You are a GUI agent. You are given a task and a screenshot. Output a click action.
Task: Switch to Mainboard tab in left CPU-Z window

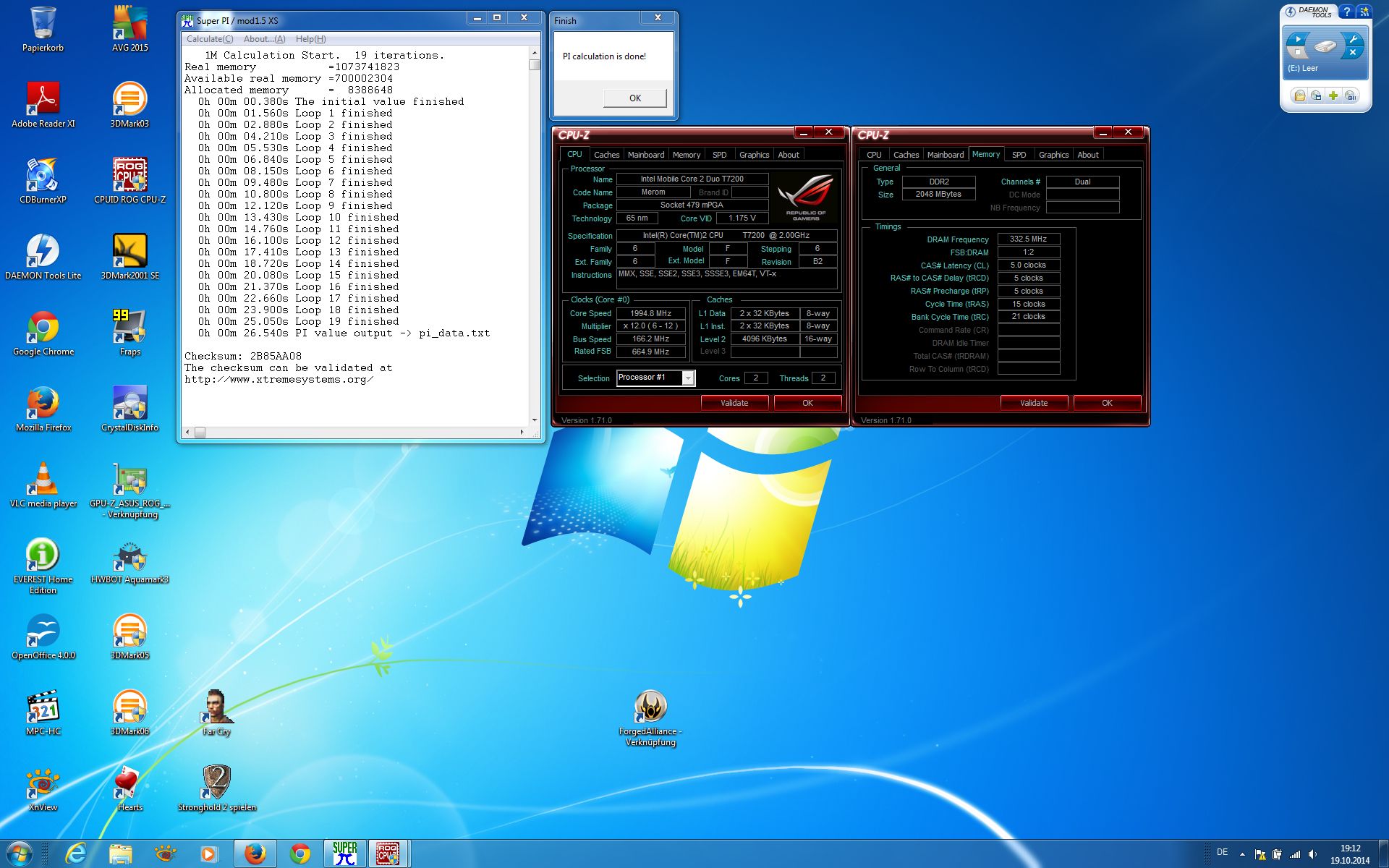tap(646, 155)
